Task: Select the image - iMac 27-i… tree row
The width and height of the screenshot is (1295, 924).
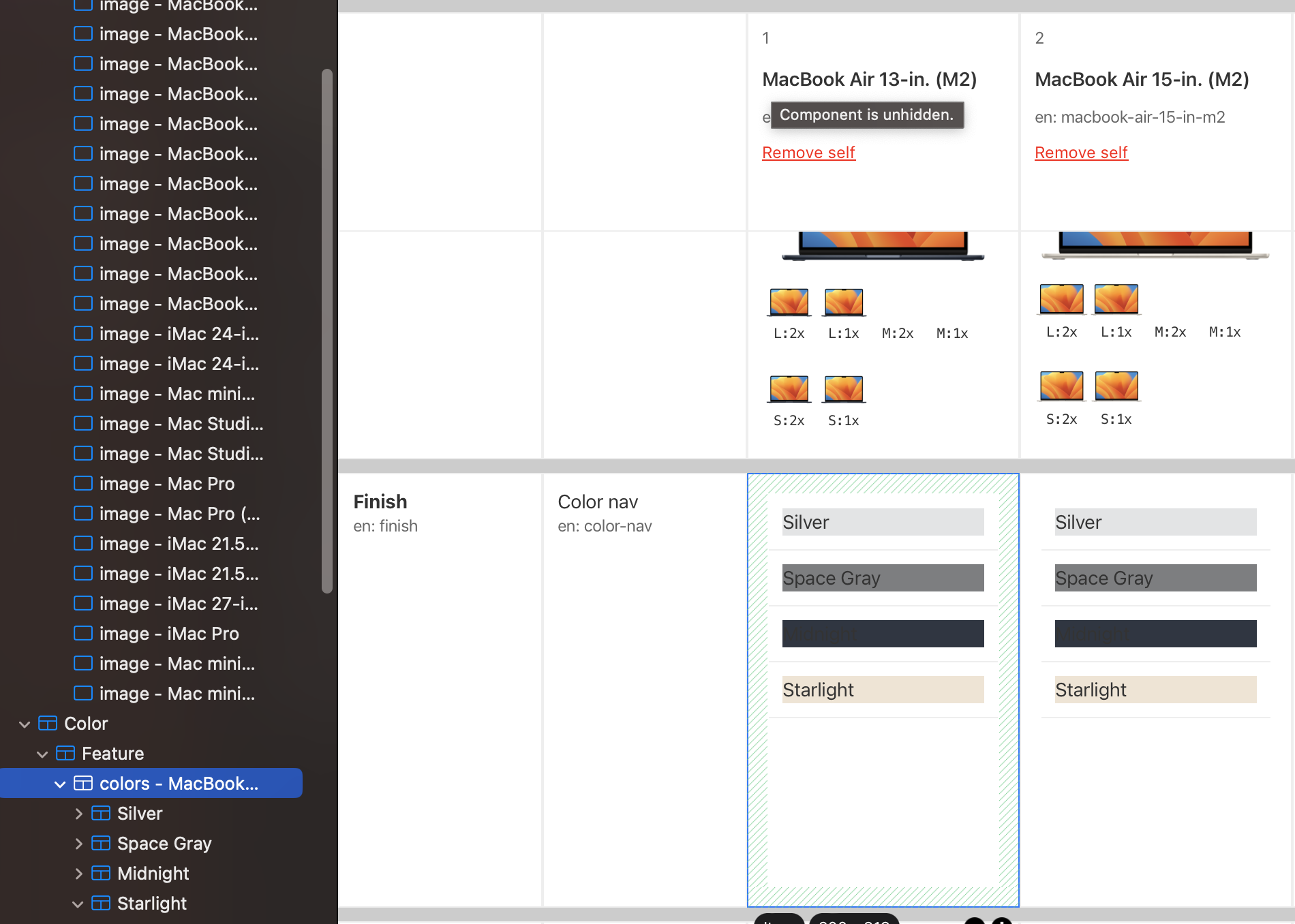Action: click(151, 604)
